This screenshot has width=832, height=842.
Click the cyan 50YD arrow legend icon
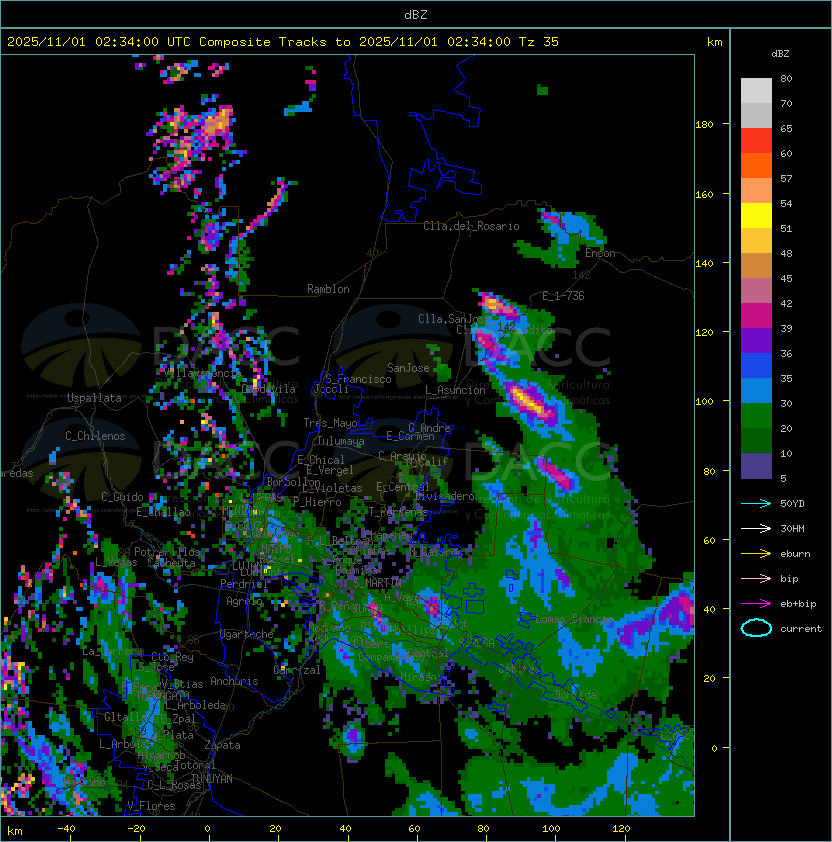[x=756, y=504]
